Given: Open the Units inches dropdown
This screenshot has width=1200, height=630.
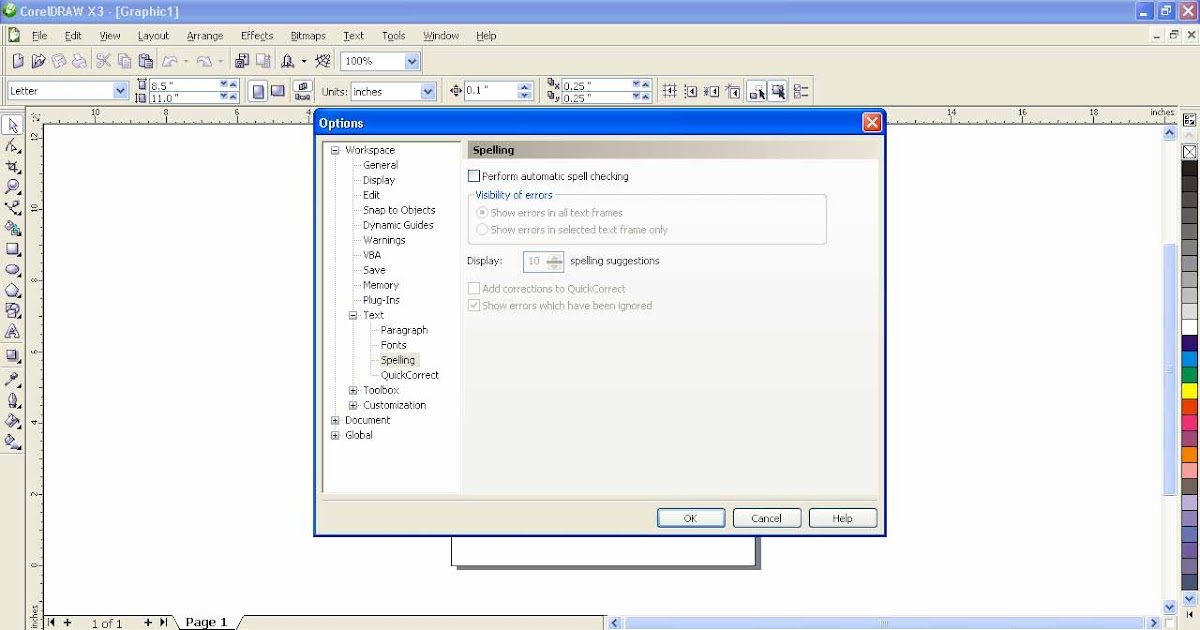Looking at the screenshot, I should [428, 91].
